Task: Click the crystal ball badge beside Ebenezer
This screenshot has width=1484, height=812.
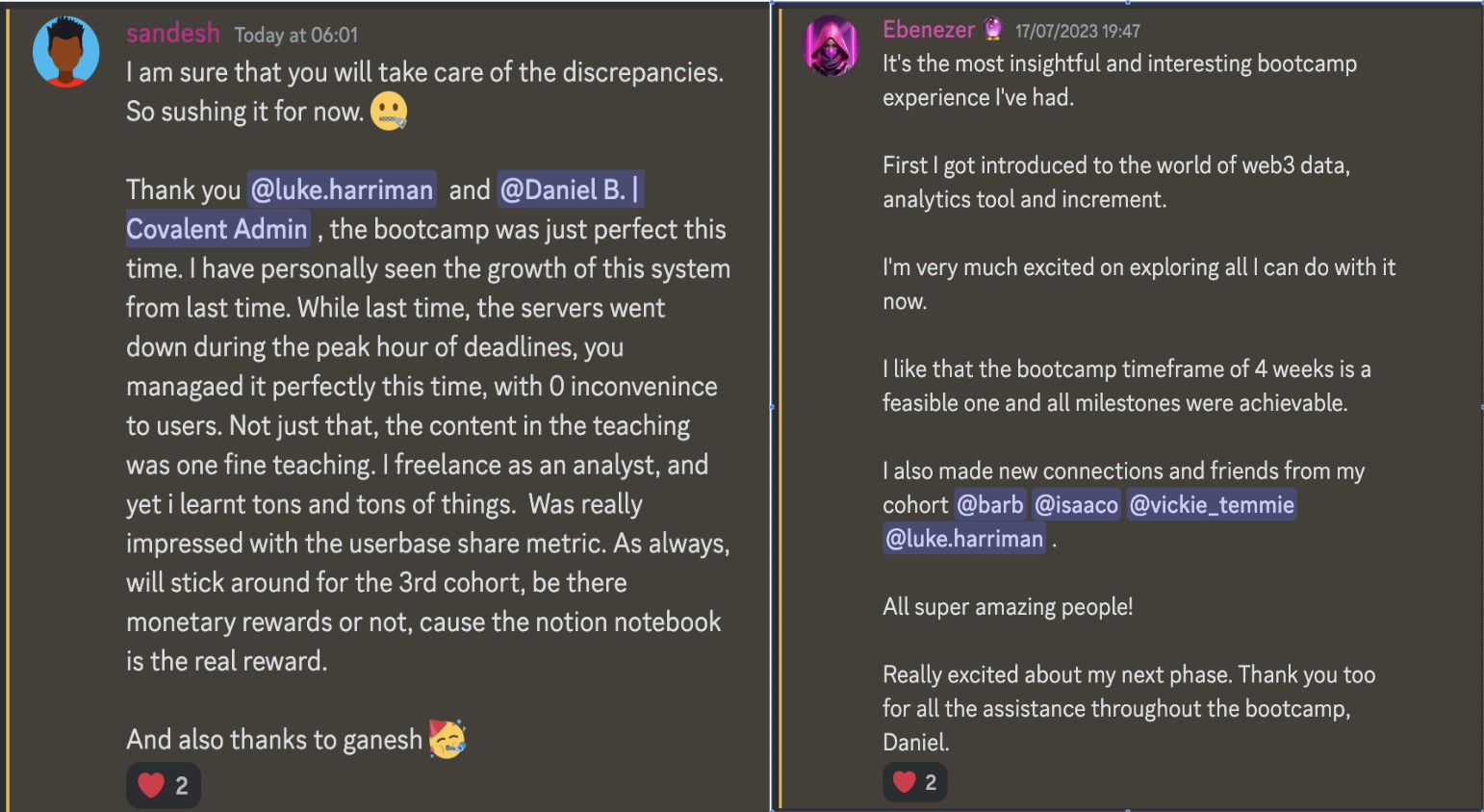Action: 993,29
